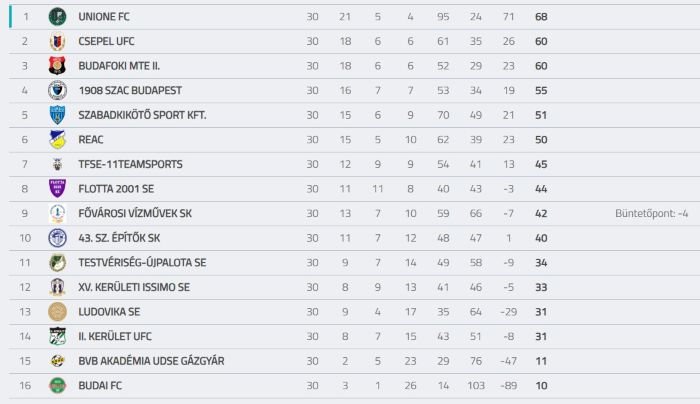Image resolution: width=700 pixels, height=404 pixels.
Task: Open the Testvériség-Újpalota SE team link
Action: (x=142, y=262)
